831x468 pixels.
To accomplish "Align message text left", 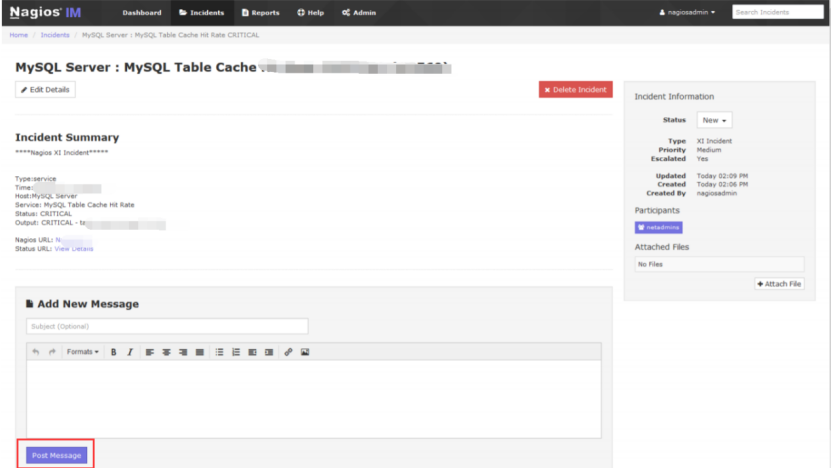I will (150, 352).
